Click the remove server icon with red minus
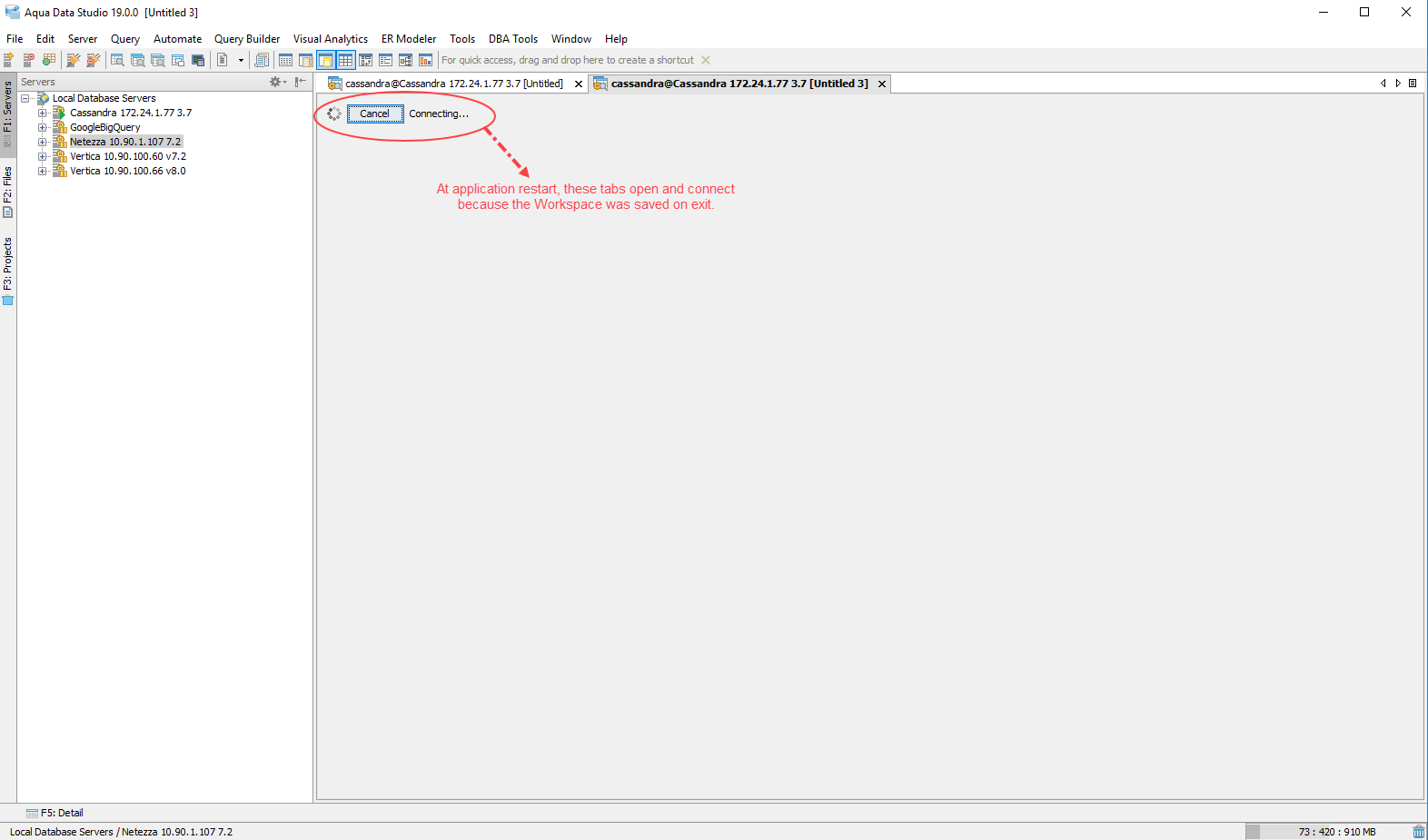 (29, 60)
